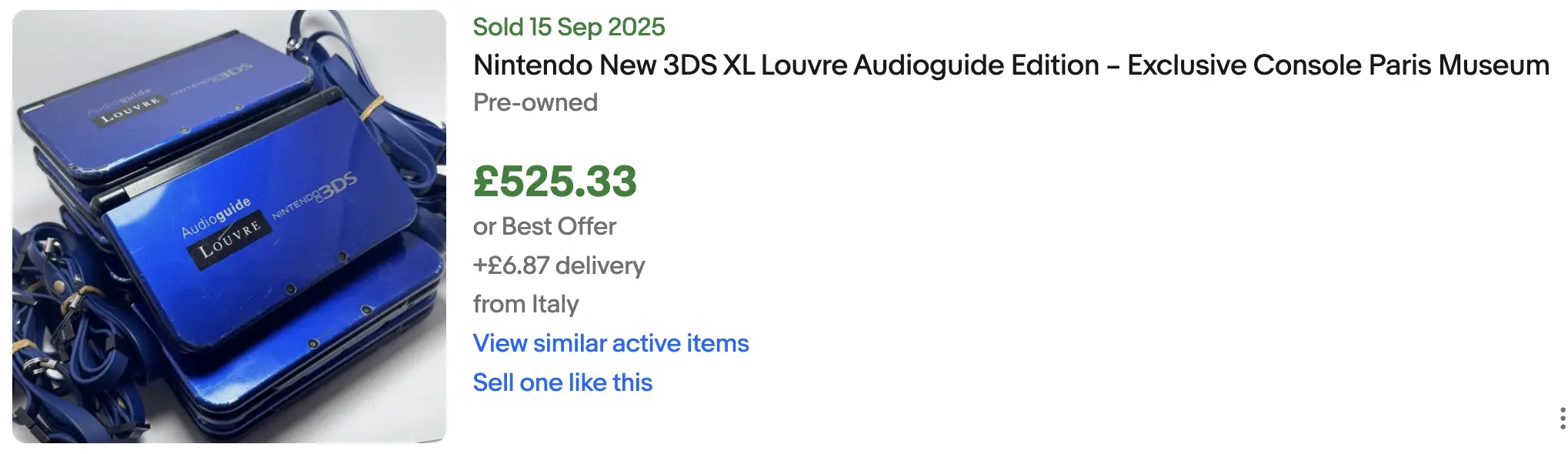Viewport: 1568px width, 454px height.
Task: Click the or Best Offer text
Action: point(545,225)
